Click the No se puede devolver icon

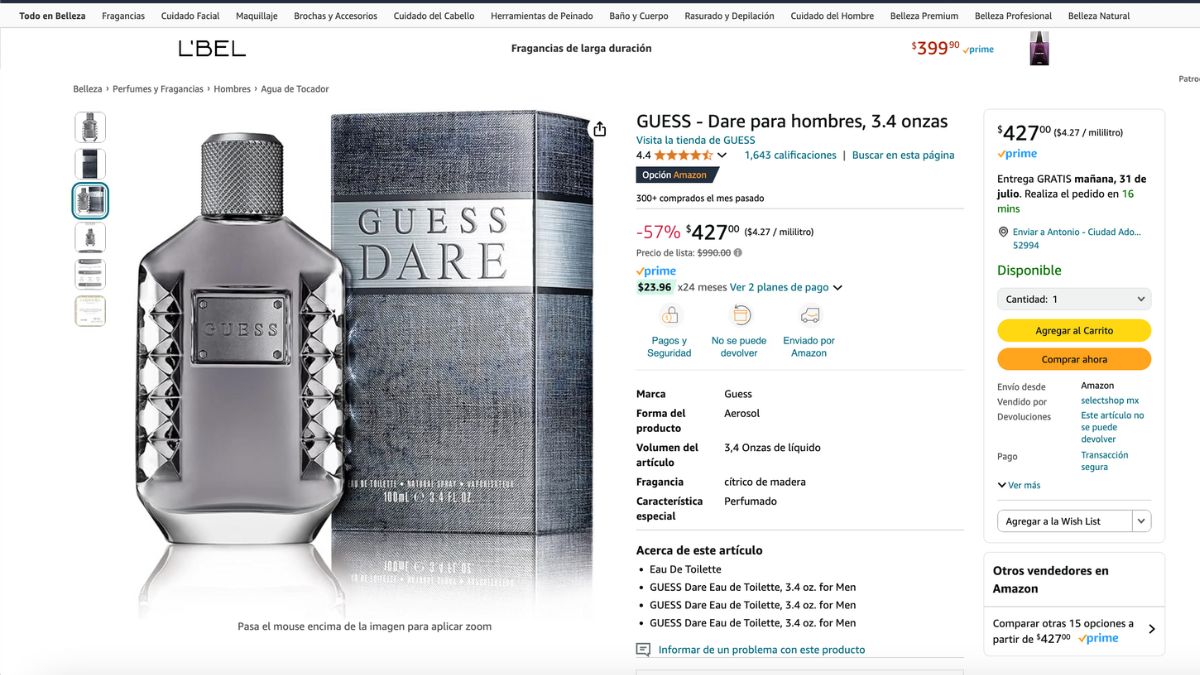pos(740,315)
